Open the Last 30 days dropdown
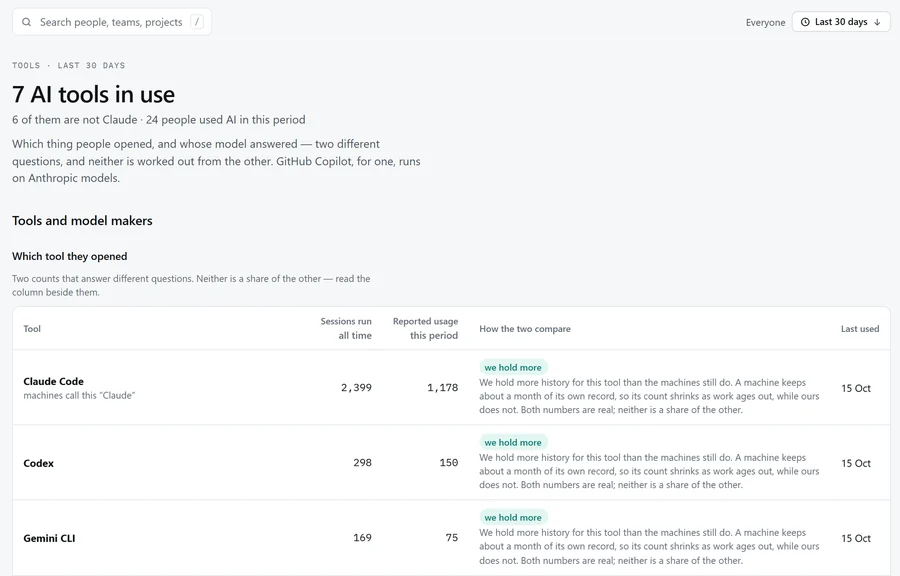The image size is (900, 576). [x=841, y=22]
